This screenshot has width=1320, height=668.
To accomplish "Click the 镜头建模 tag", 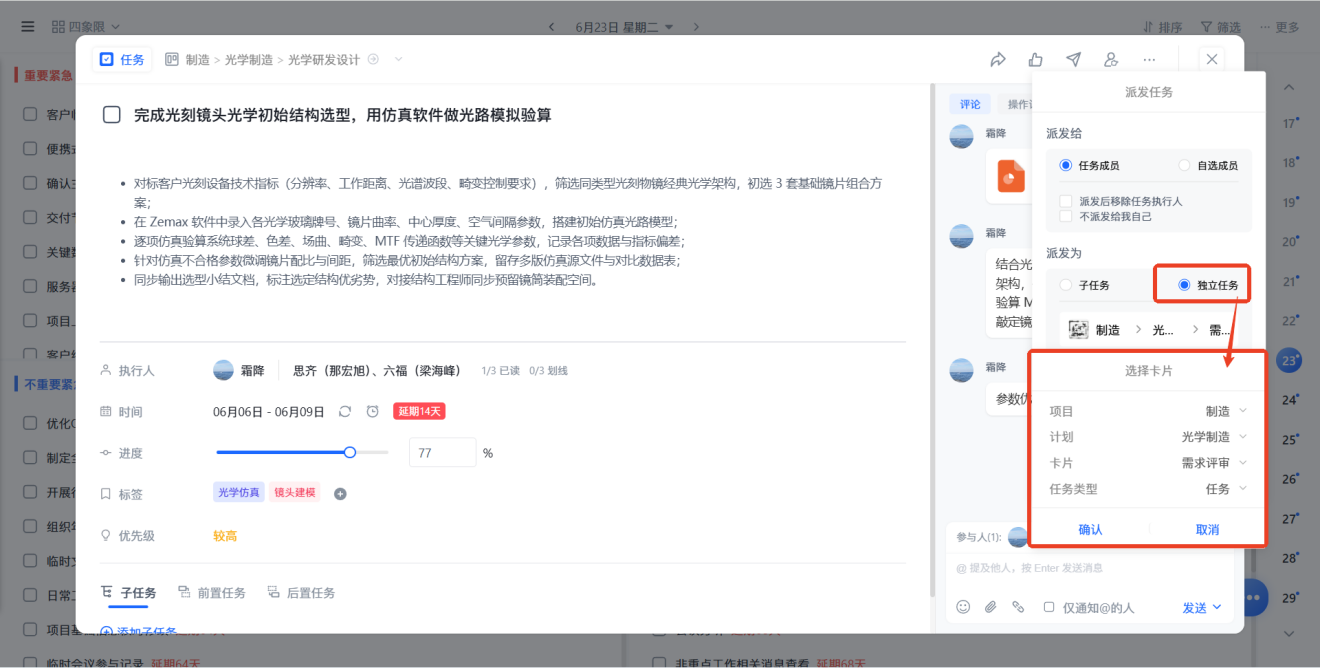I will [295, 493].
